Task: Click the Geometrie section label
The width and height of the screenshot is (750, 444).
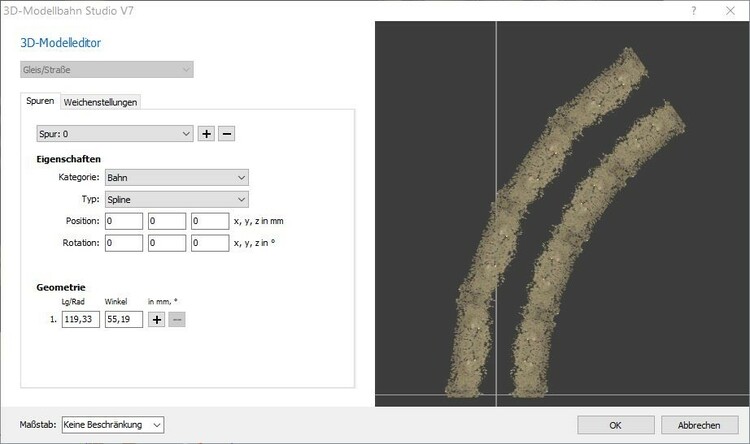Action: (x=61, y=288)
